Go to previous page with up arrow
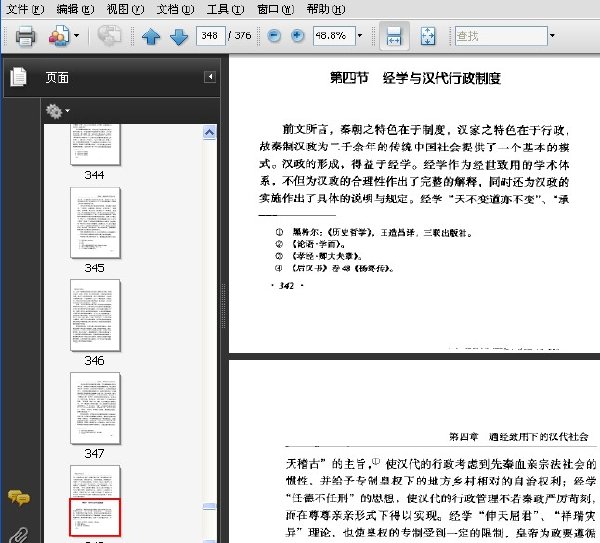Screen dimensions: 600x543 coord(151,37)
